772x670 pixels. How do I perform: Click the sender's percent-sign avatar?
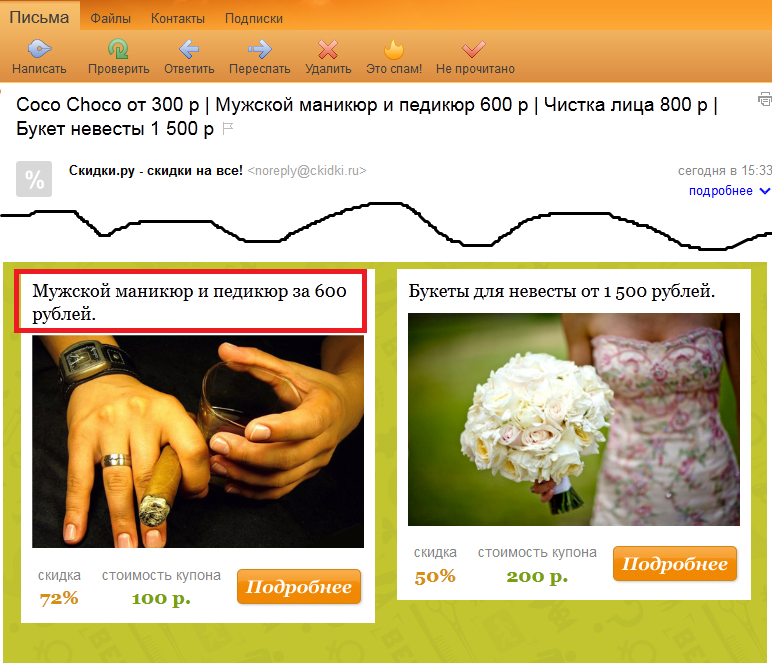34,180
